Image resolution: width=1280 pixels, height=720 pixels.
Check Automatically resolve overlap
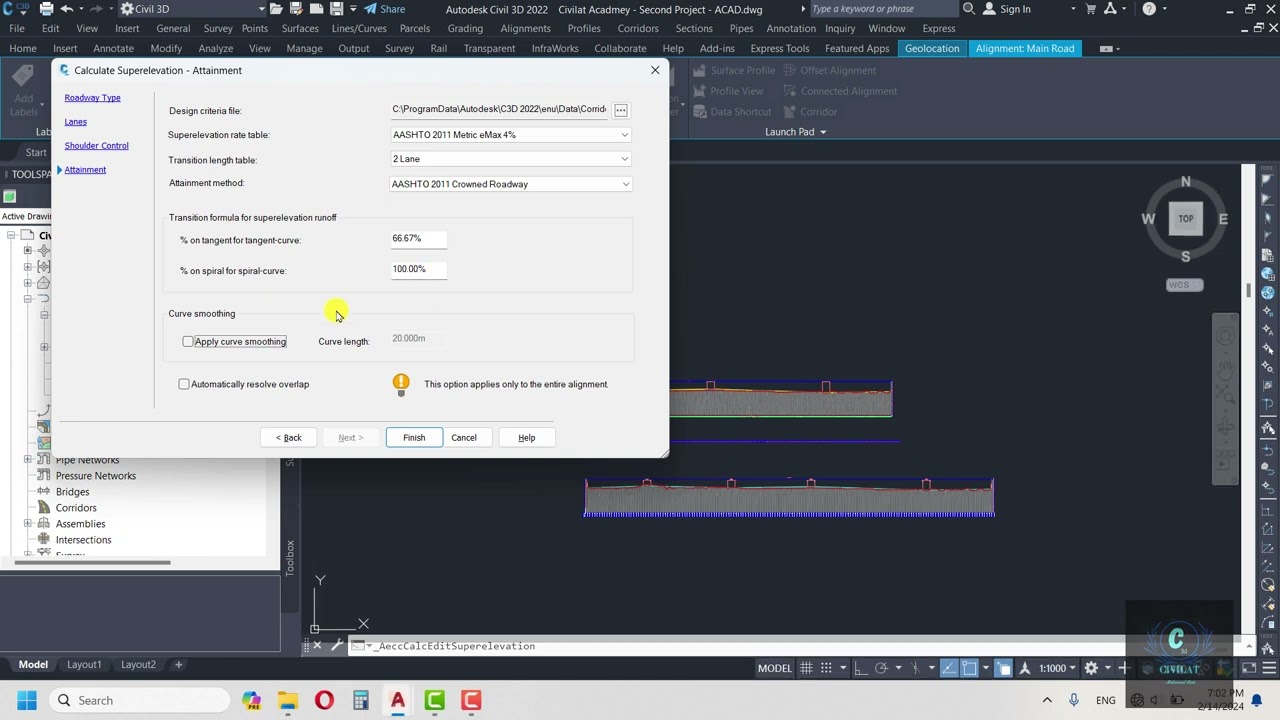point(184,384)
